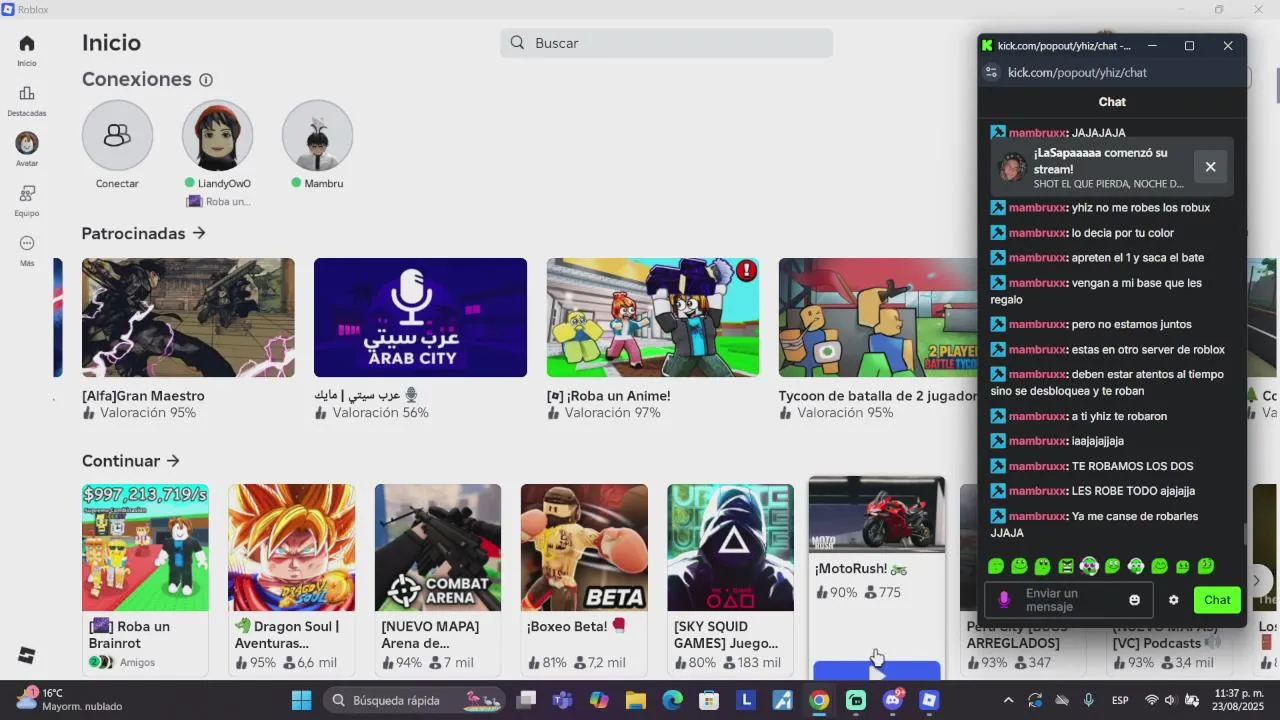Click the Búsqueda rápida taskbar search box

415,700
